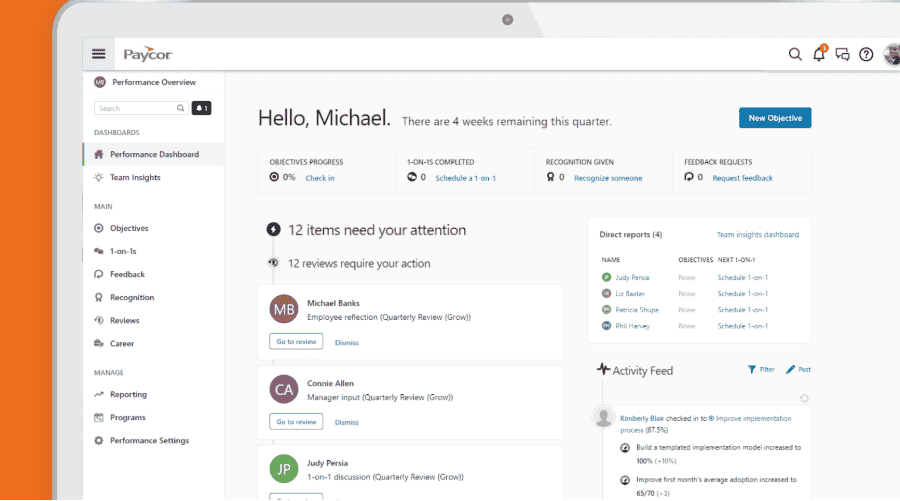The width and height of the screenshot is (900, 501).
Task: Schedule 1-on-1 with Patricia Shupe
Action: 743,309
